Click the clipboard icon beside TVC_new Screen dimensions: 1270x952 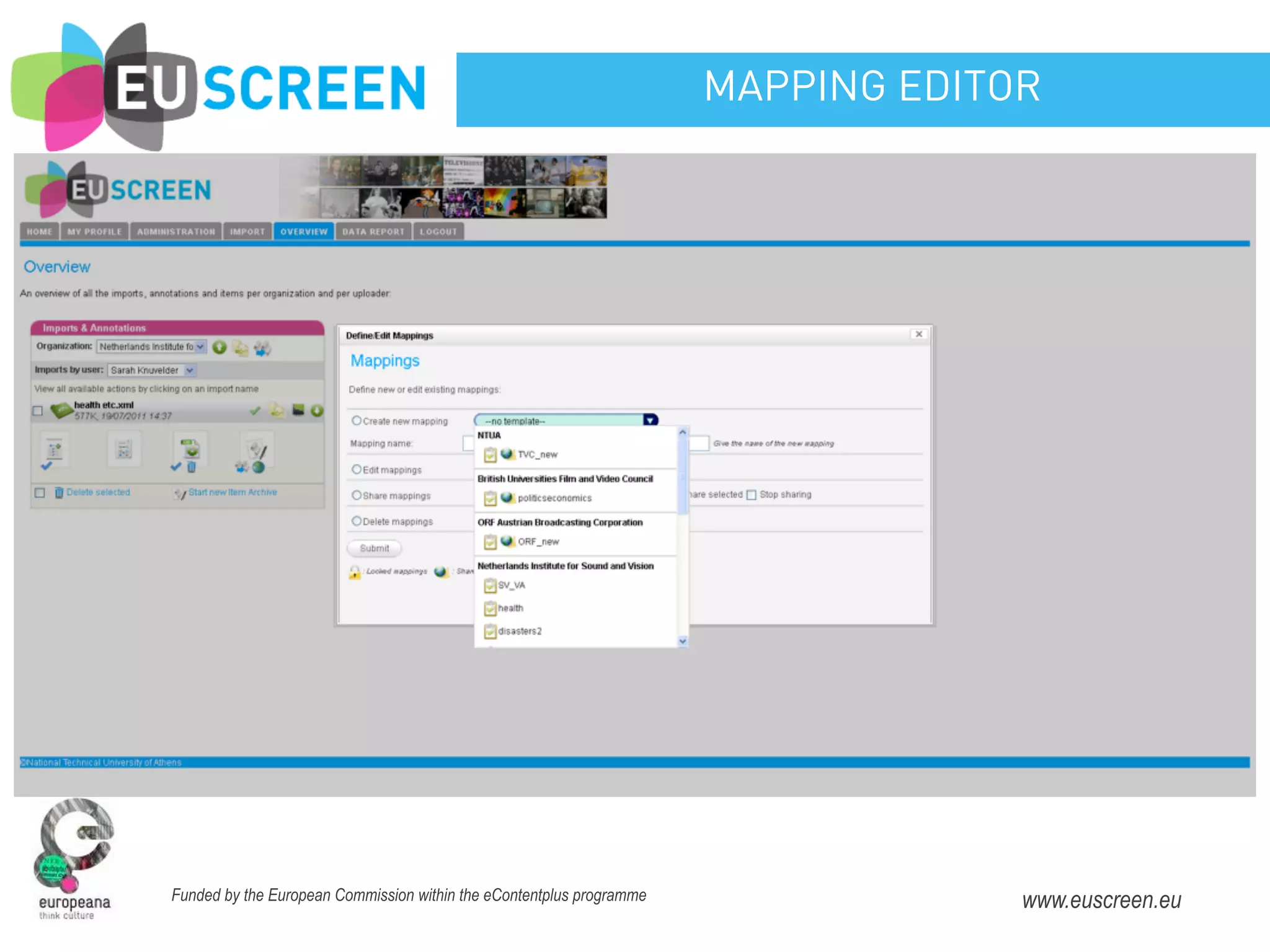(490, 455)
